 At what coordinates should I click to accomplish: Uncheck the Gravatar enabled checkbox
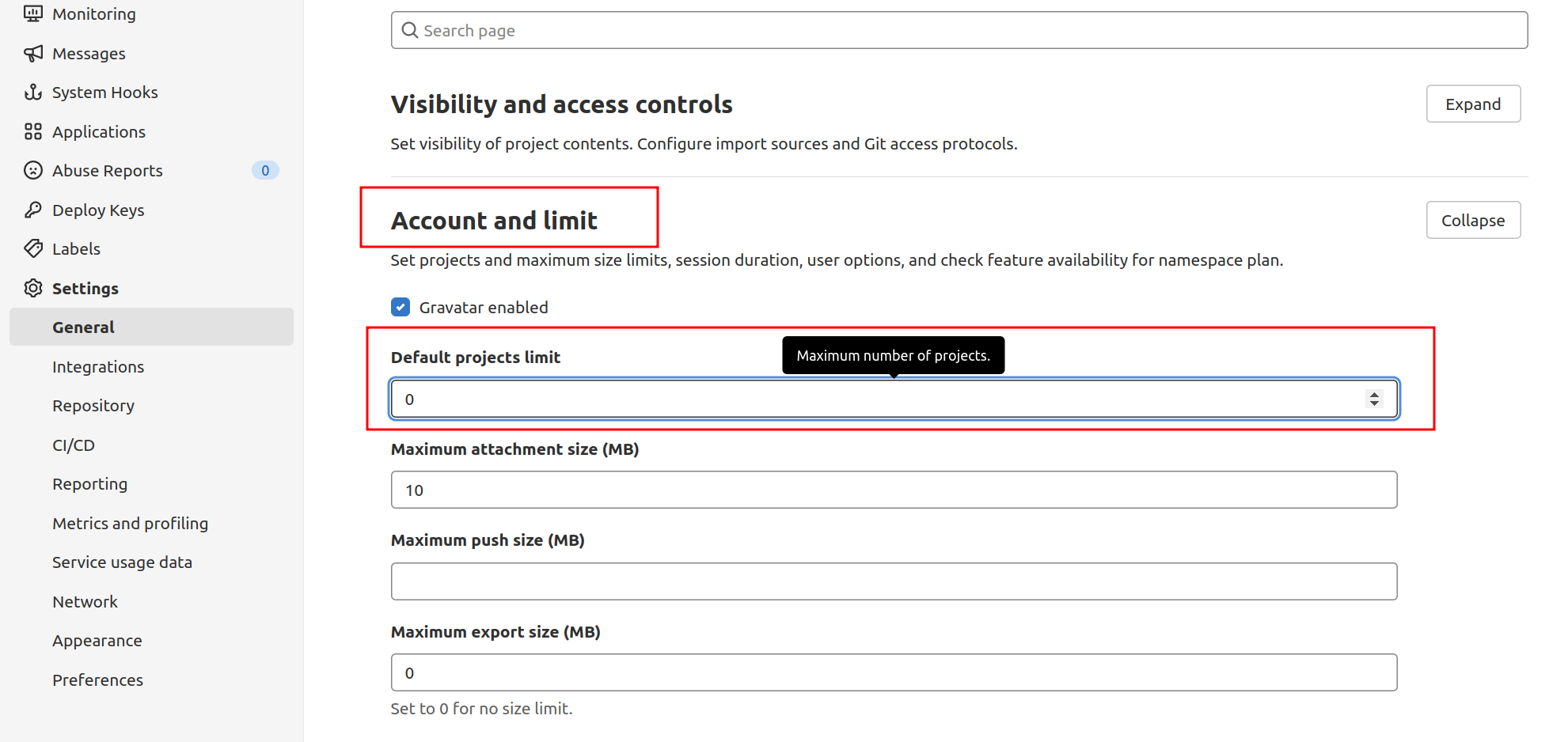tap(401, 307)
